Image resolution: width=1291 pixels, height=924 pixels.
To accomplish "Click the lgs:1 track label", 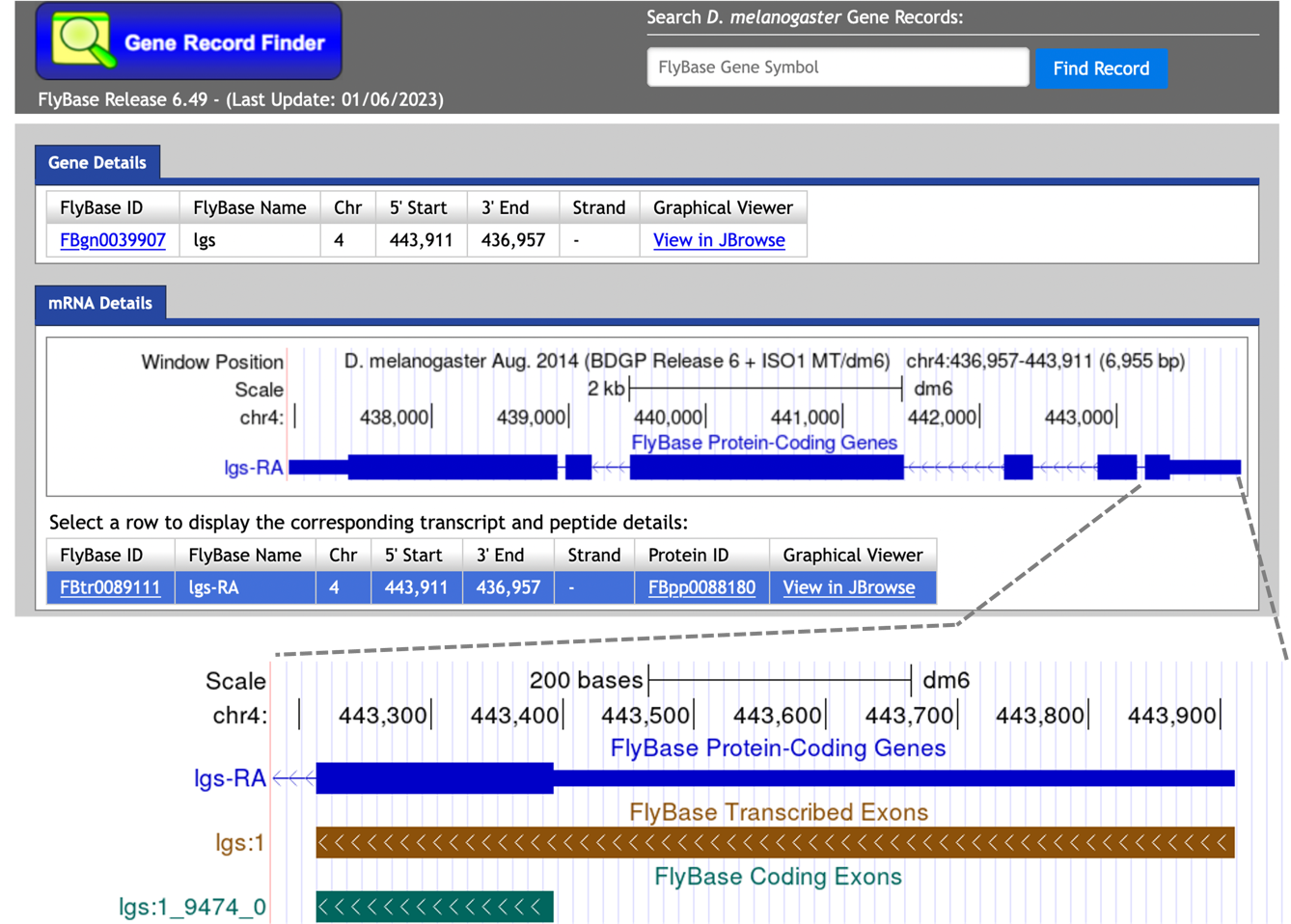I will pyautogui.click(x=240, y=843).
